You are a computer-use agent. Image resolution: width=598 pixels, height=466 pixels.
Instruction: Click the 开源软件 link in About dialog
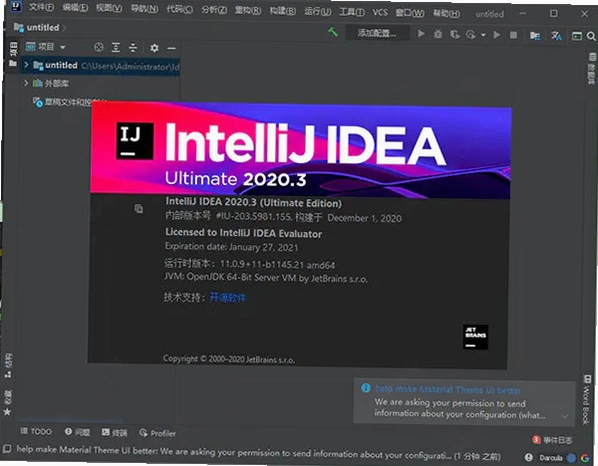pos(228,297)
